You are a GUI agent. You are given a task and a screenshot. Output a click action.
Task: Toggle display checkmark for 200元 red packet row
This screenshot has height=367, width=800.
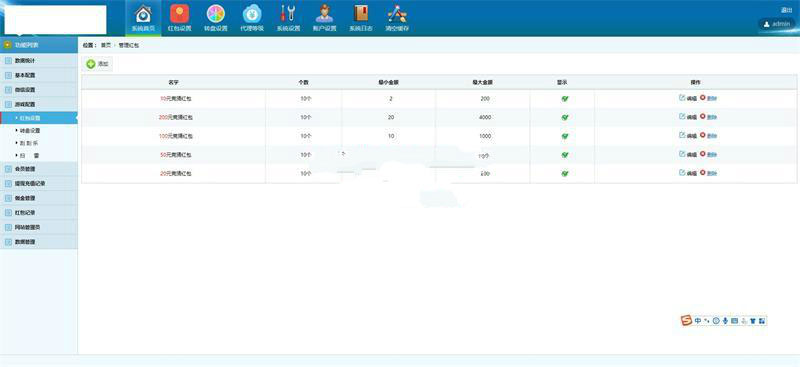[565, 117]
